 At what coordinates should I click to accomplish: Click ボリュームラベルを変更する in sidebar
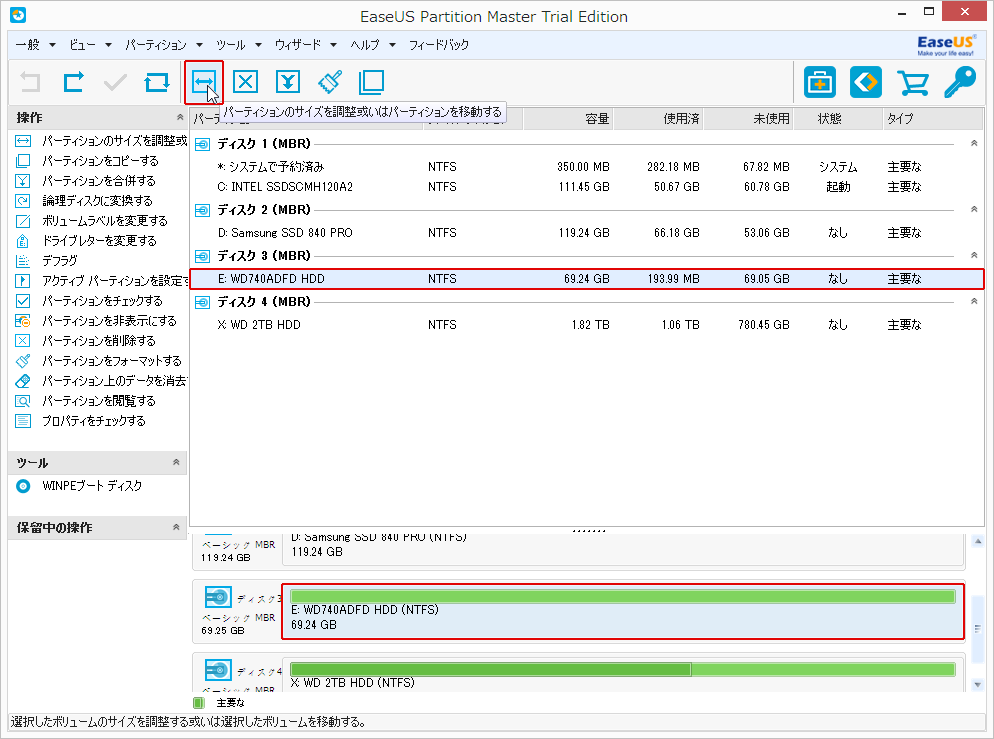[x=105, y=221]
